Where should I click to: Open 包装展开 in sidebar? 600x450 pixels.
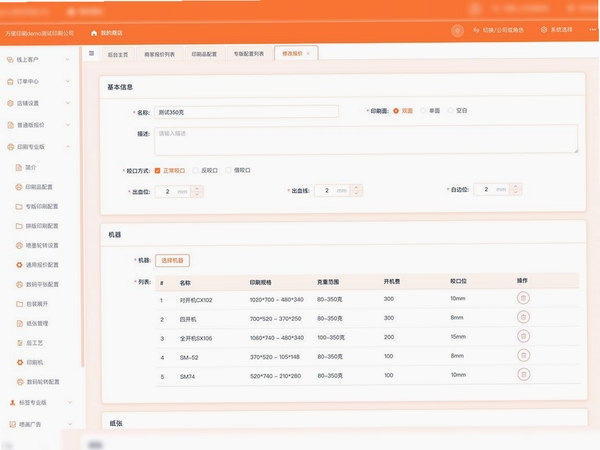click(37, 304)
